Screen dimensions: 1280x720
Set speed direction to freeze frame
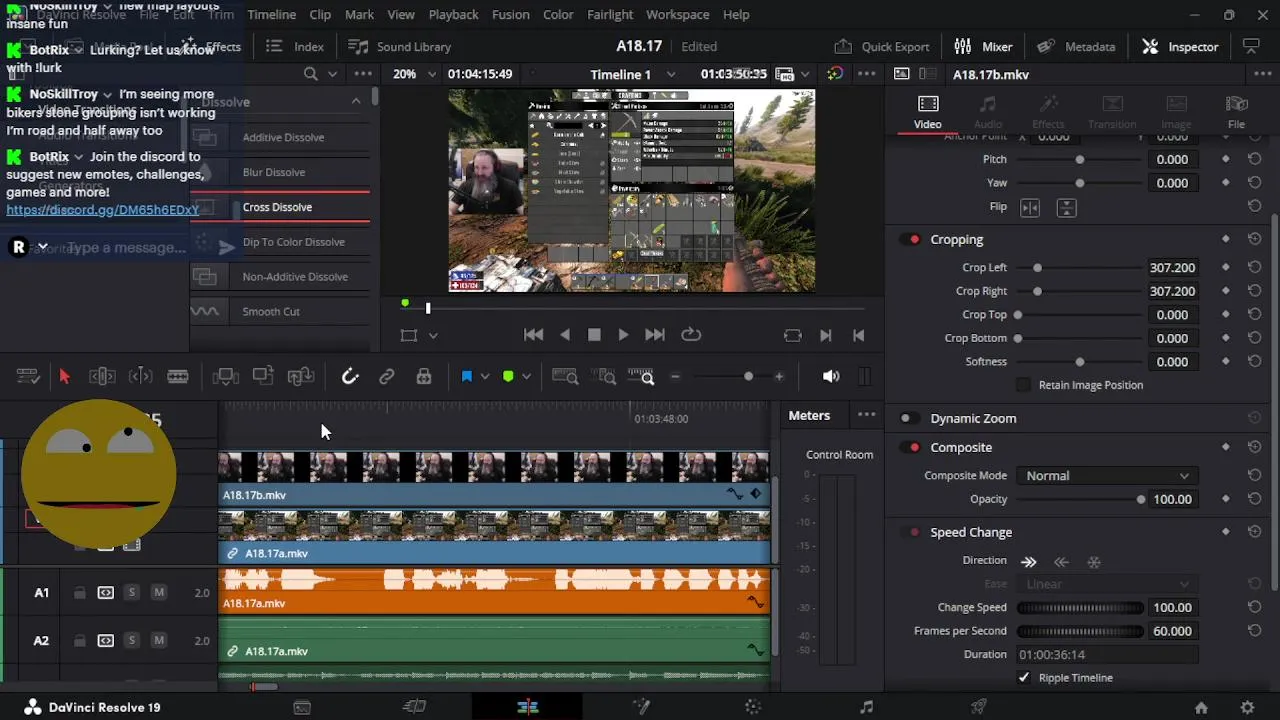point(1094,562)
